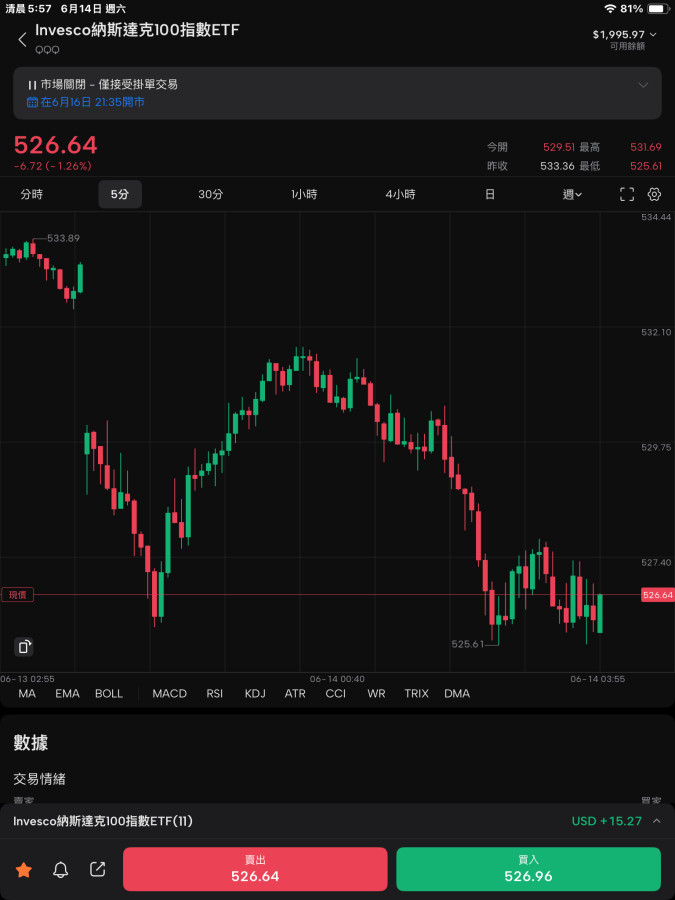The width and height of the screenshot is (675, 900).
Task: Enable the KDJ indicator
Action: [x=255, y=693]
